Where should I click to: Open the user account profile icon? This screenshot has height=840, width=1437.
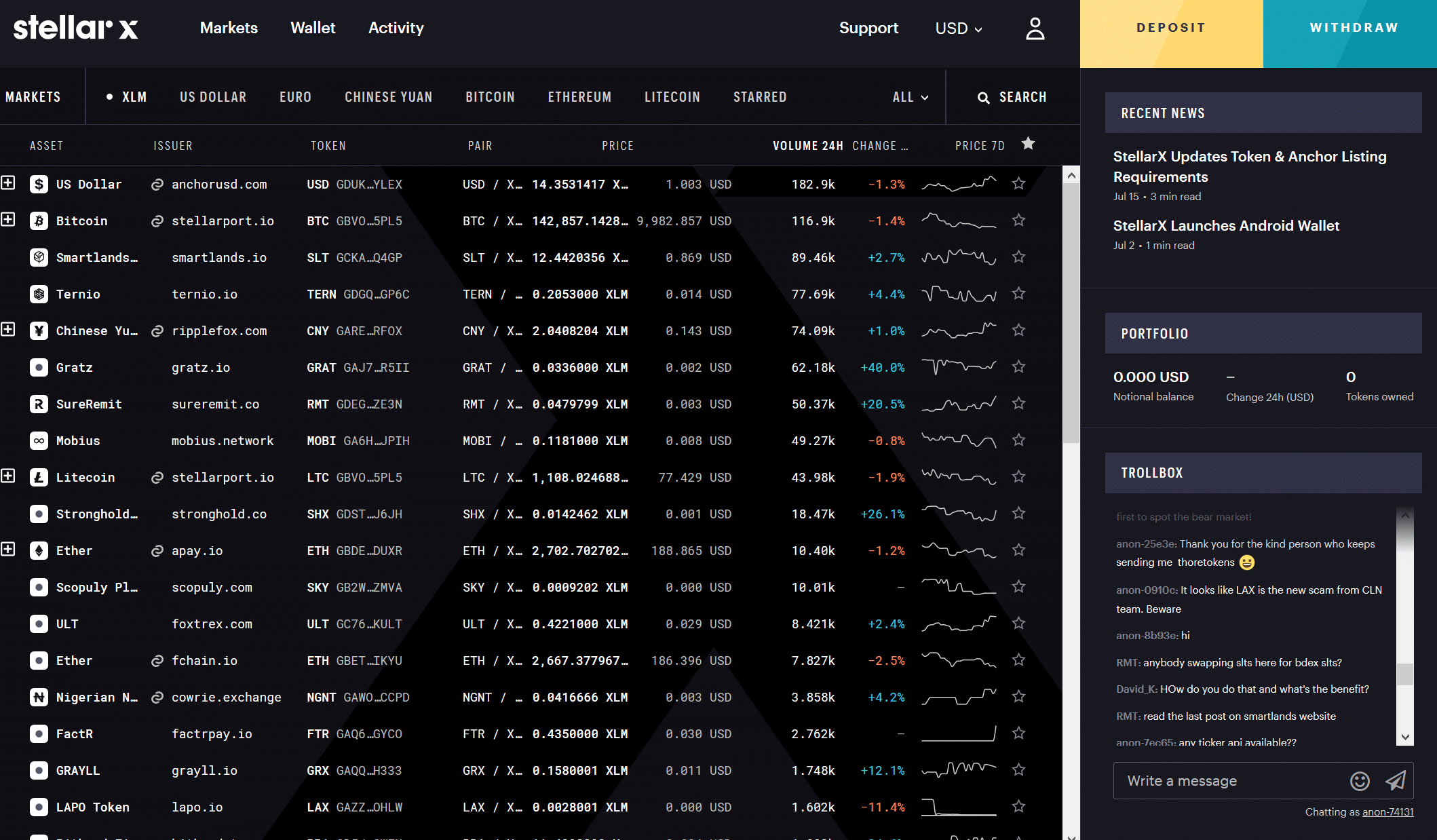pos(1035,28)
